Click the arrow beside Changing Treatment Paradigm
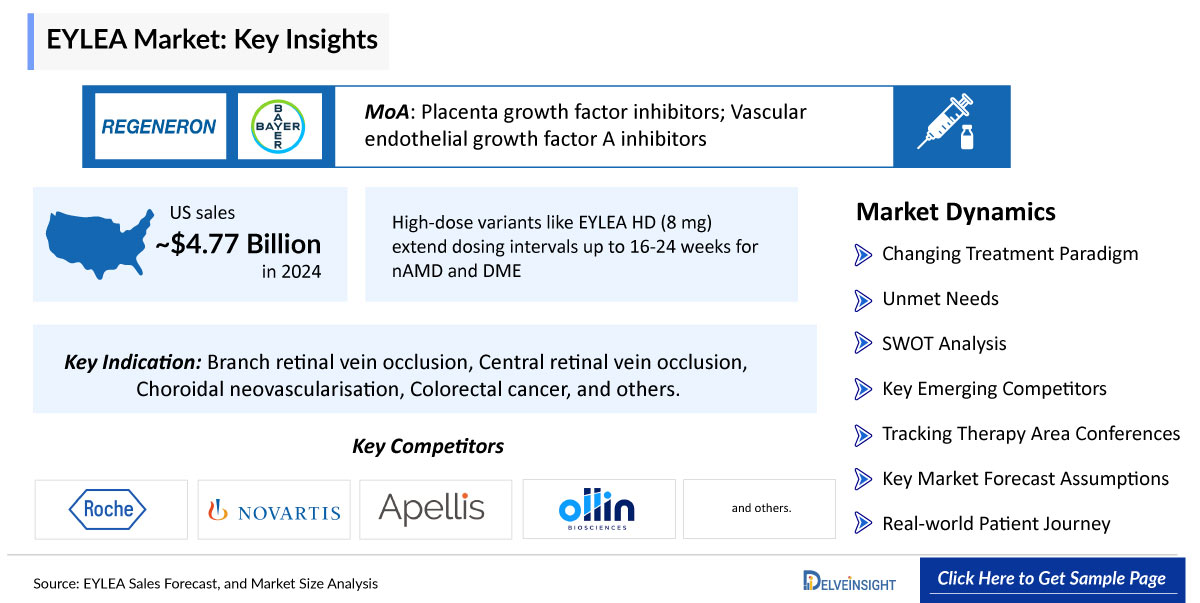Image resolution: width=1200 pixels, height=603 pixels. pos(863,254)
